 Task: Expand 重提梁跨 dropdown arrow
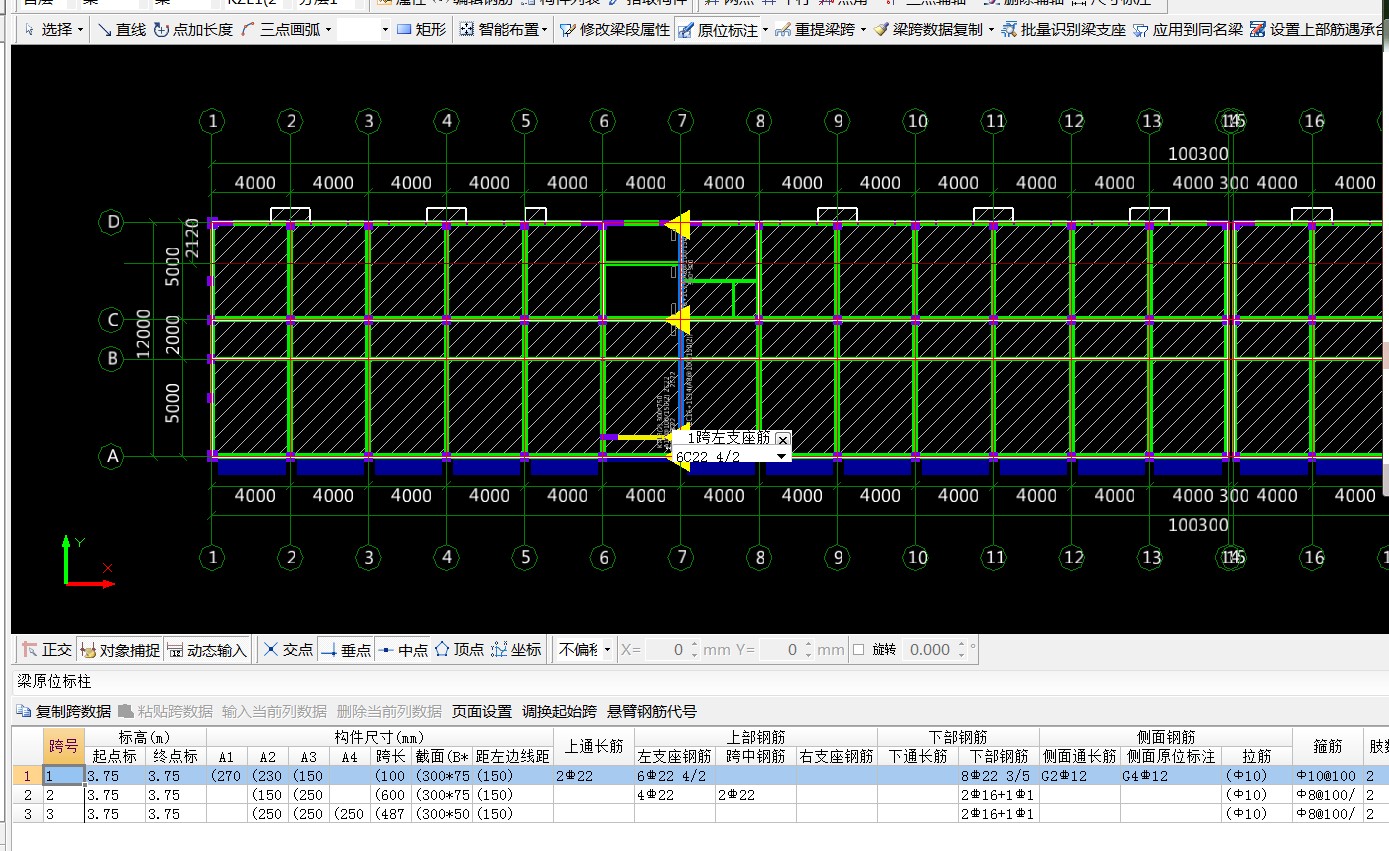pyautogui.click(x=862, y=30)
